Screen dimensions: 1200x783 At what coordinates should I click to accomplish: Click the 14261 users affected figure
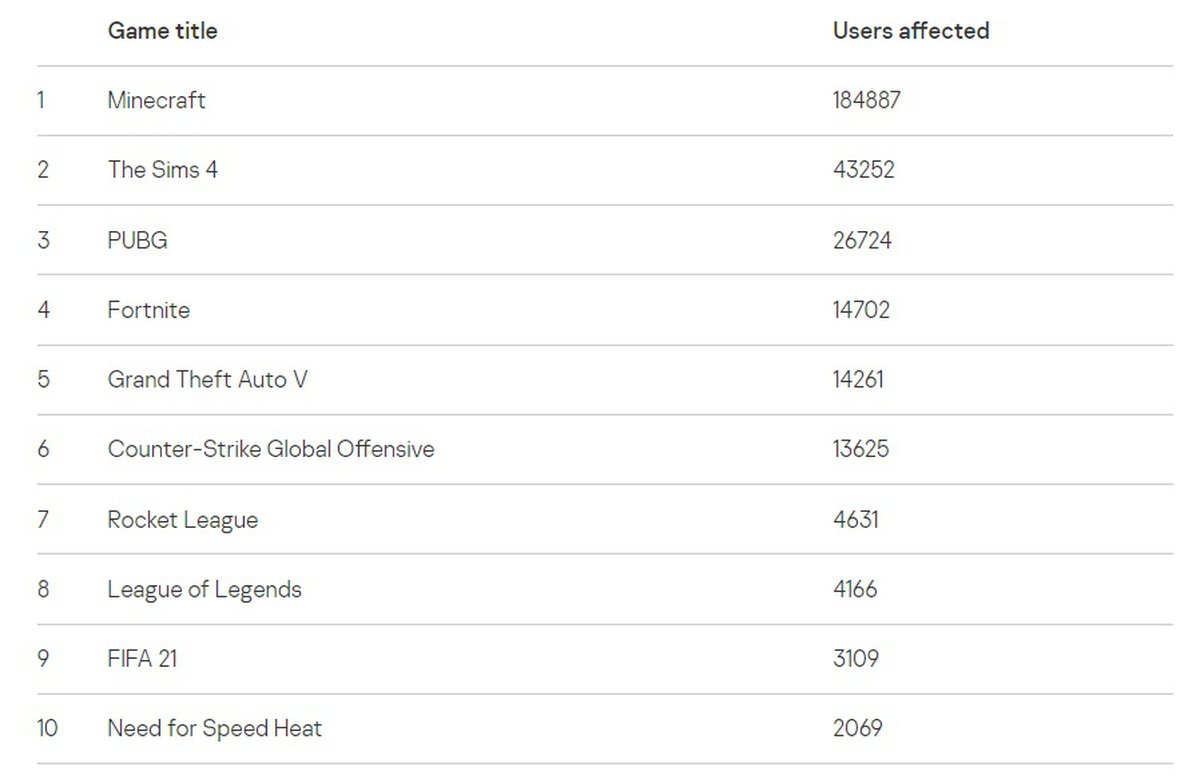[858, 380]
